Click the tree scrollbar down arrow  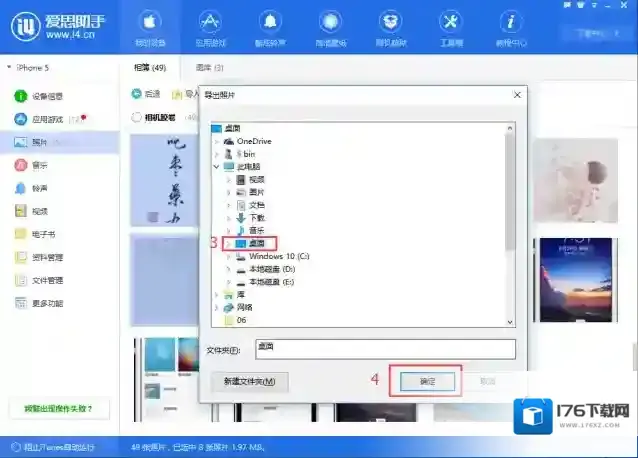coord(510,322)
